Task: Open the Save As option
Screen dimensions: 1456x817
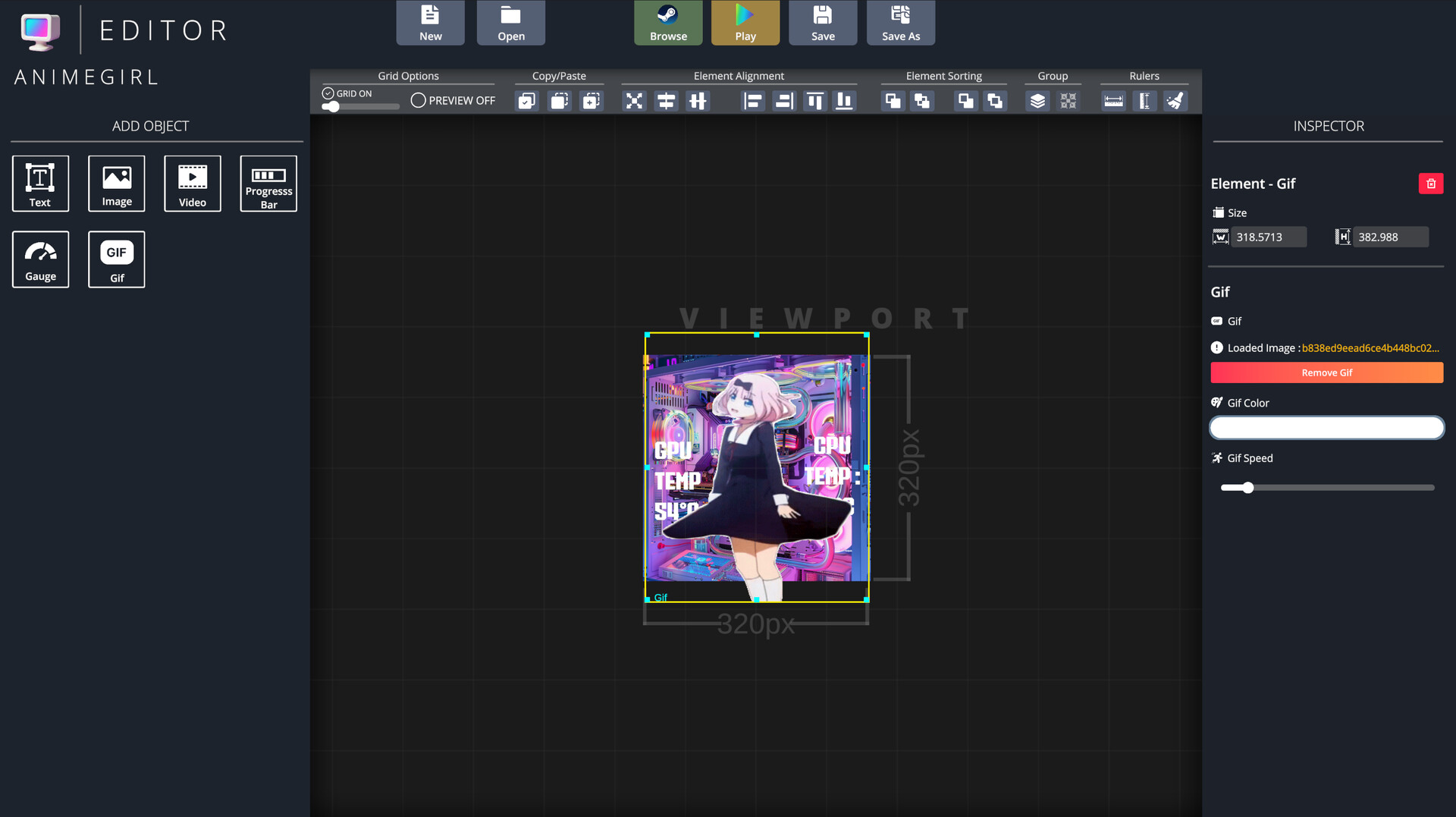Action: (x=901, y=23)
